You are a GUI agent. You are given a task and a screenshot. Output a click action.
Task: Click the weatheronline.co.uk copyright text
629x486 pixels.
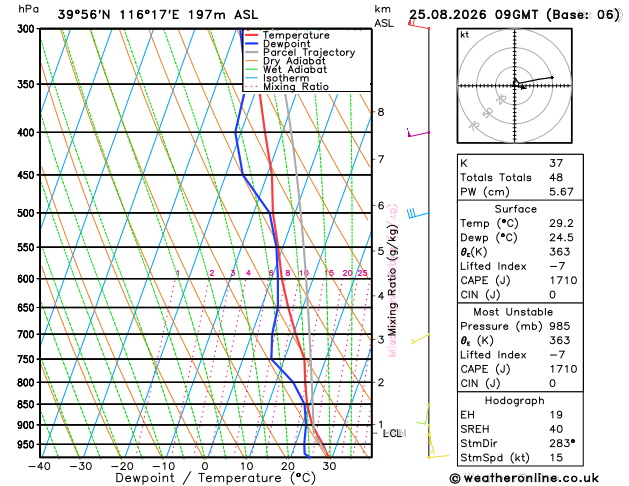(524, 478)
